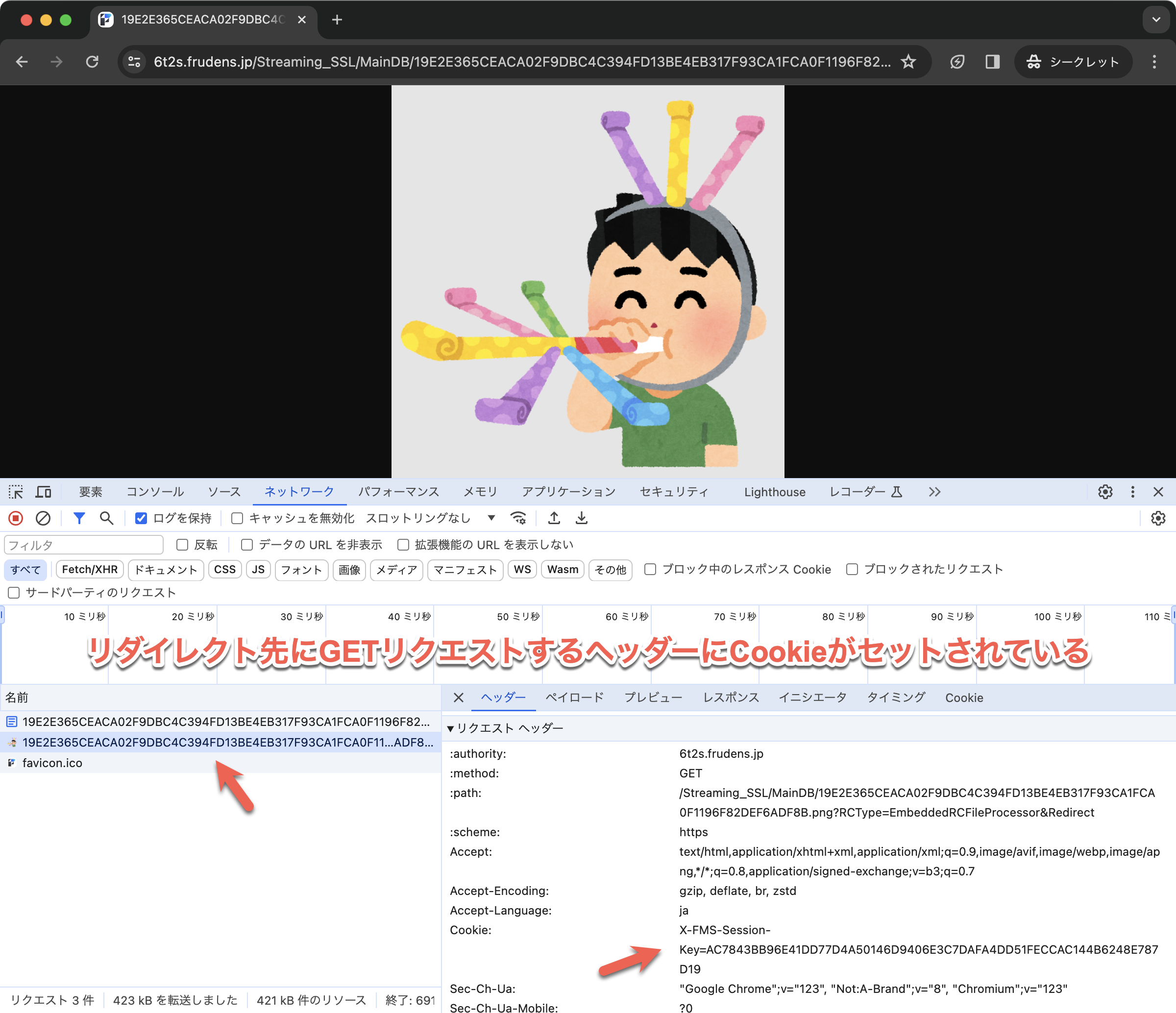Open DevTools customize three-dot menu

click(1132, 492)
